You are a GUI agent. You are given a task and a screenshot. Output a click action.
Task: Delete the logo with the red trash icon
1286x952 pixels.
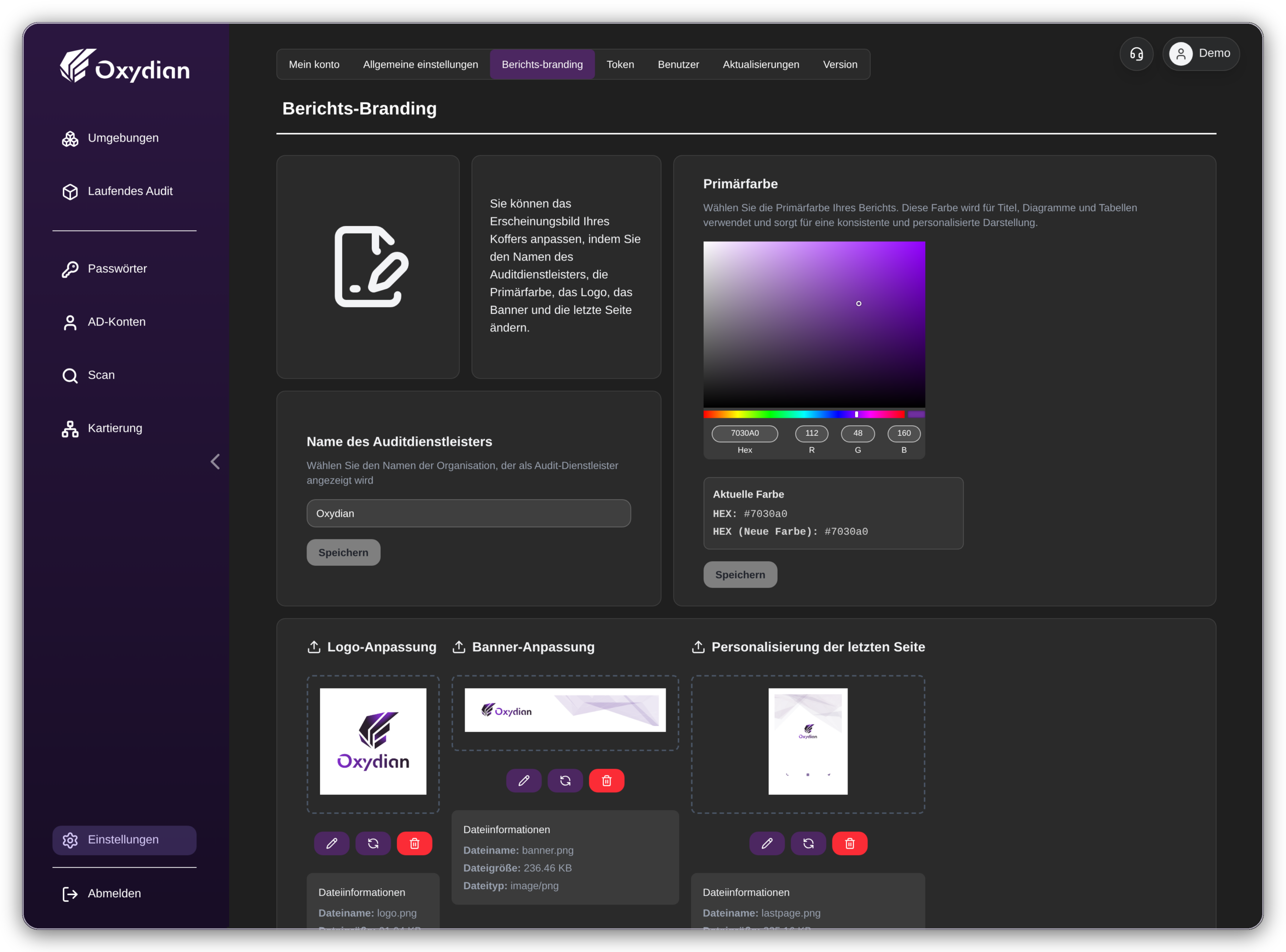[x=414, y=844]
